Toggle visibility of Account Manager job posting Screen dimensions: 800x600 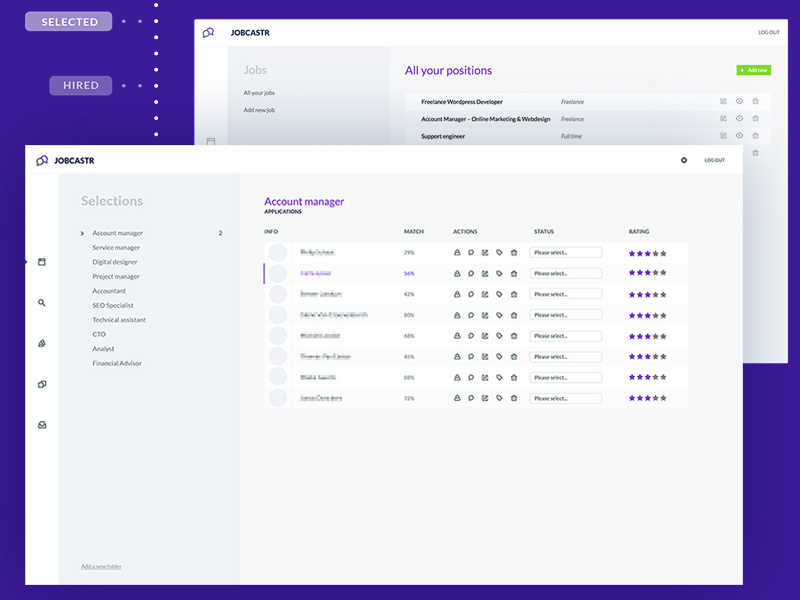tap(739, 119)
